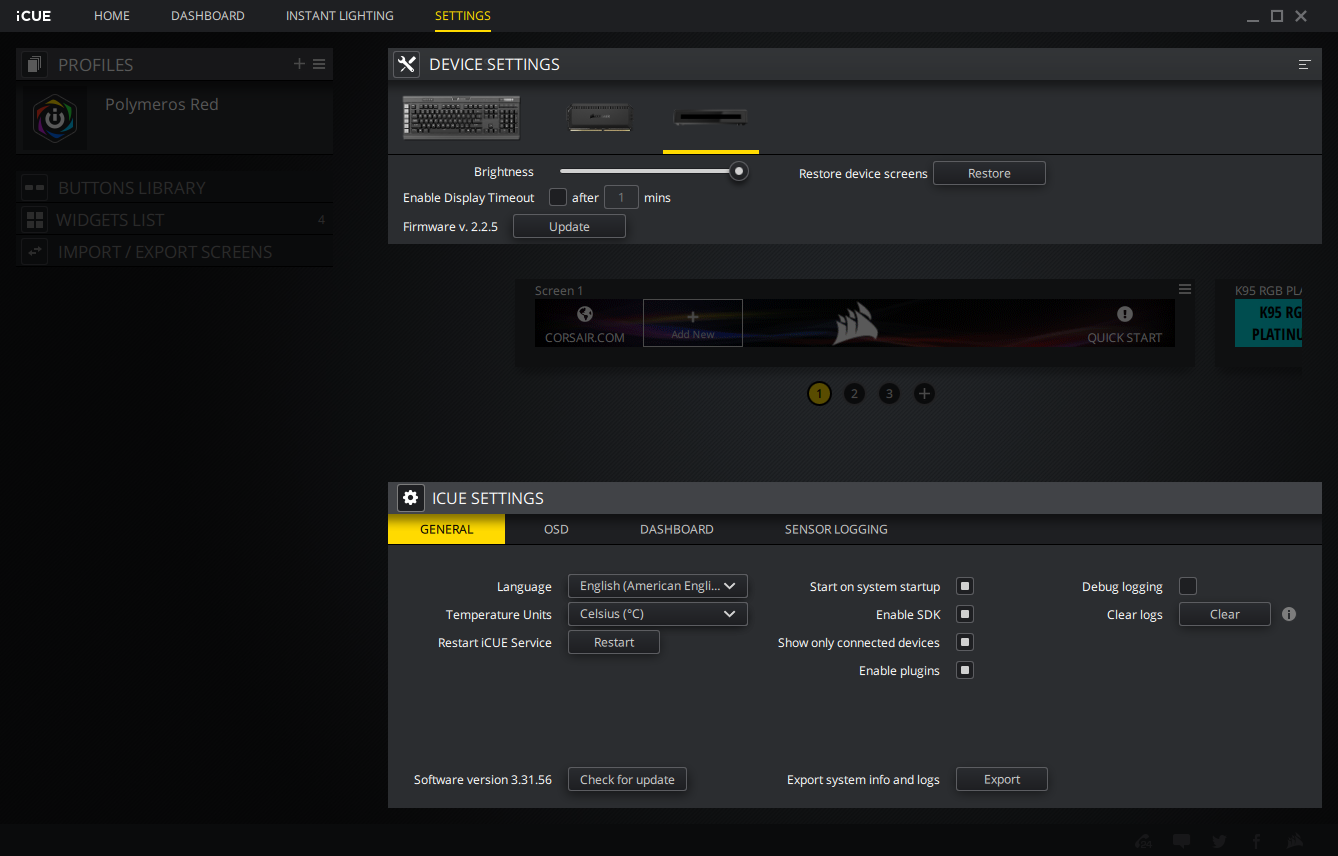This screenshot has height=856, width=1338.
Task: Open the Dashboard top menu item
Action: 208,16
